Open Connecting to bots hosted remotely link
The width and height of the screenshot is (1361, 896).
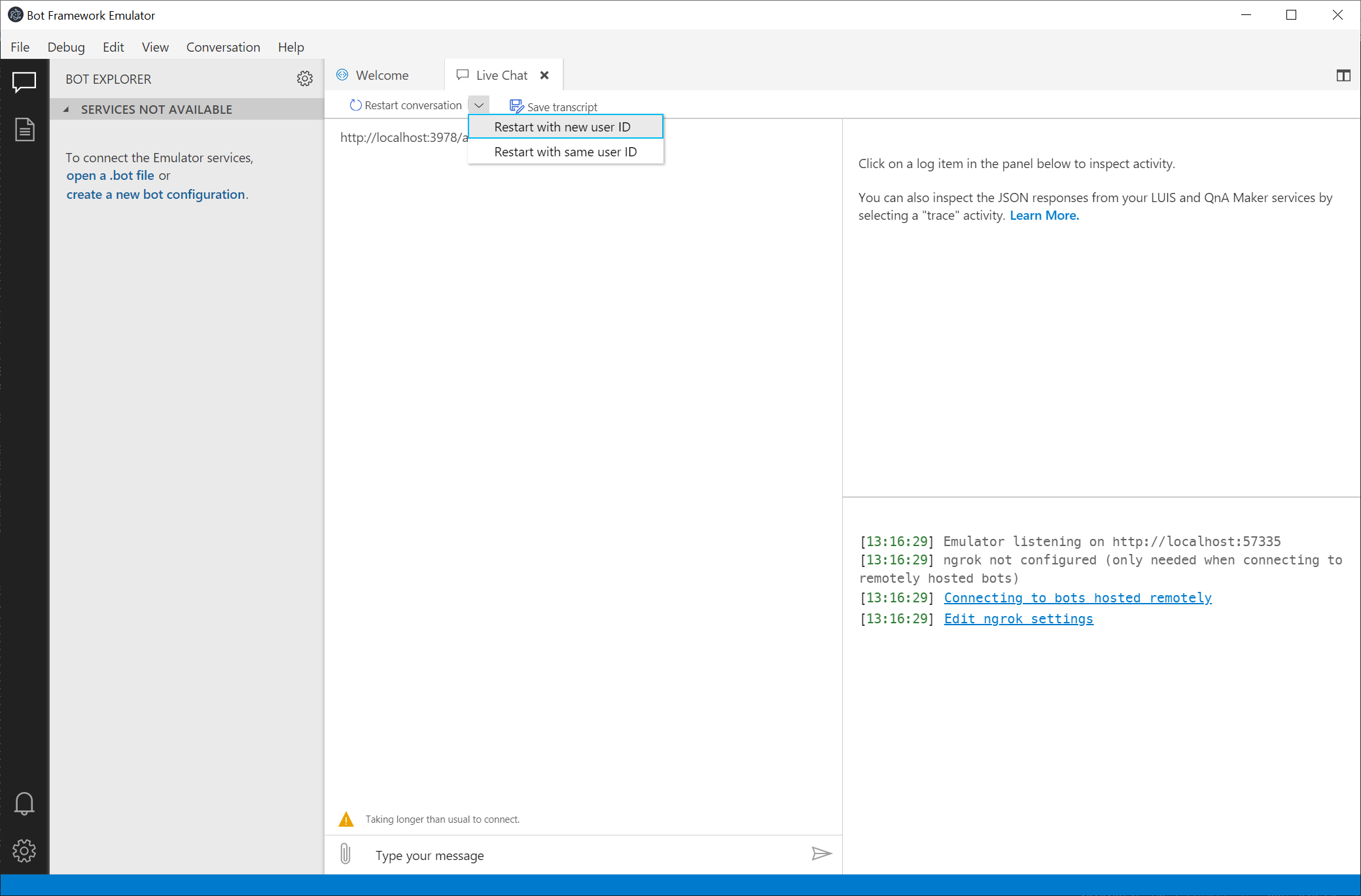coord(1078,598)
